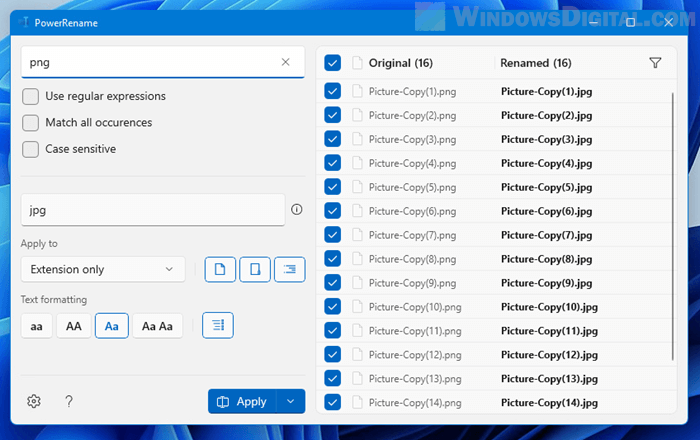Screen dimensions: 700x440
Task: Click the 'Original (16)' column header
Action: tap(400, 63)
